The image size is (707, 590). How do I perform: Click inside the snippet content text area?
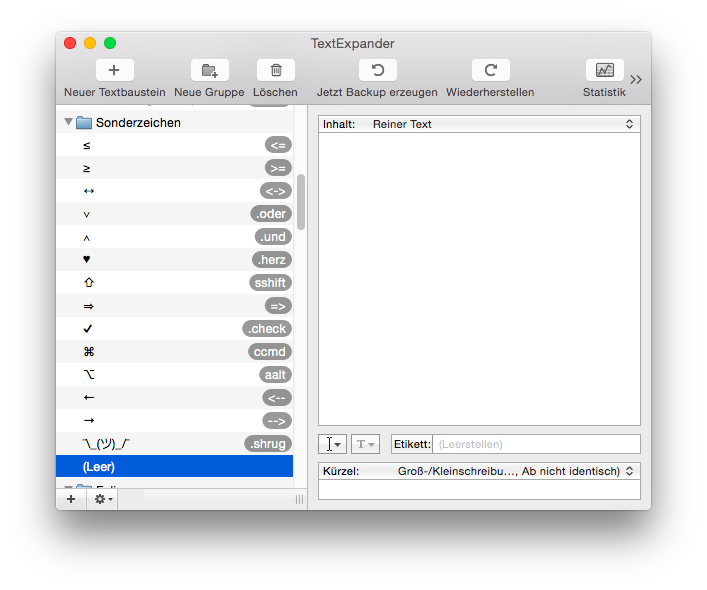click(479, 279)
